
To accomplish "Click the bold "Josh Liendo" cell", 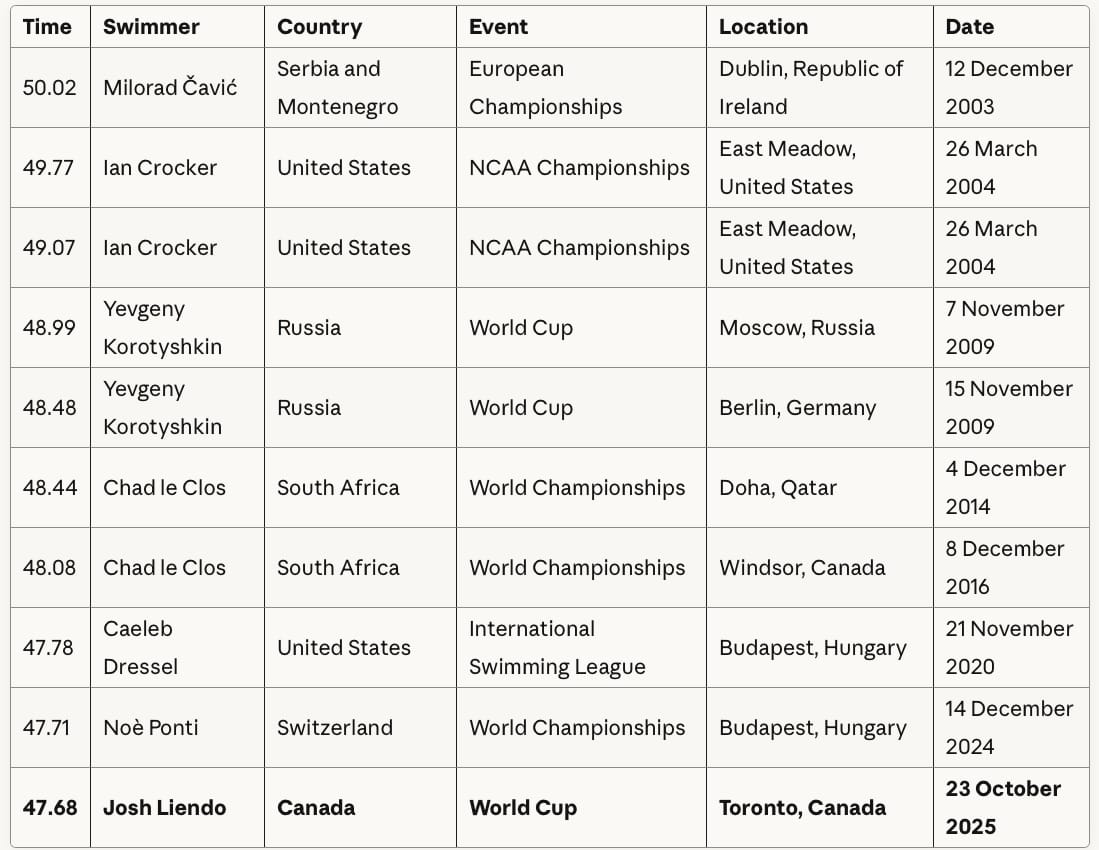I will [x=165, y=808].
